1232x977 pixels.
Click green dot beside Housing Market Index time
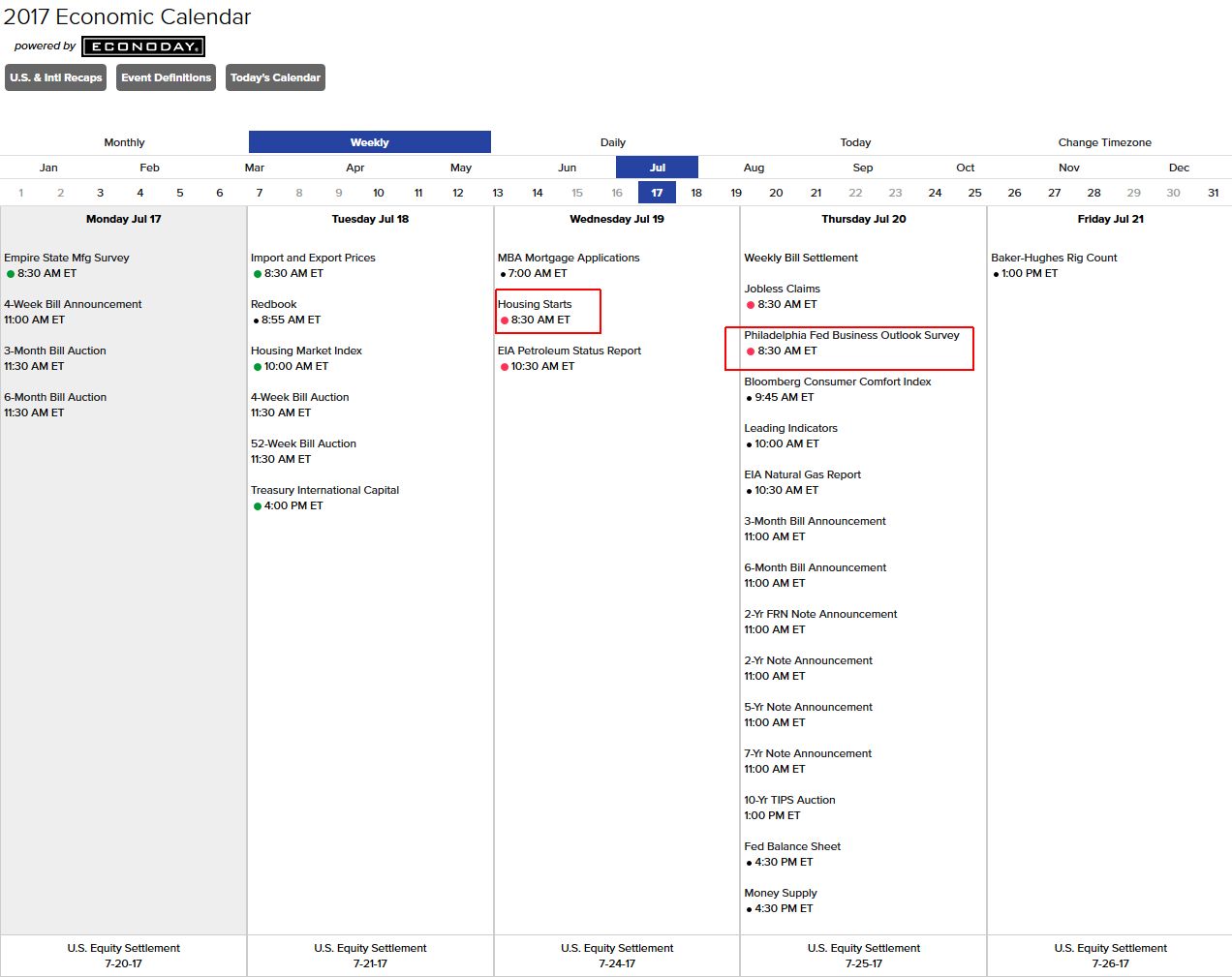(x=258, y=367)
